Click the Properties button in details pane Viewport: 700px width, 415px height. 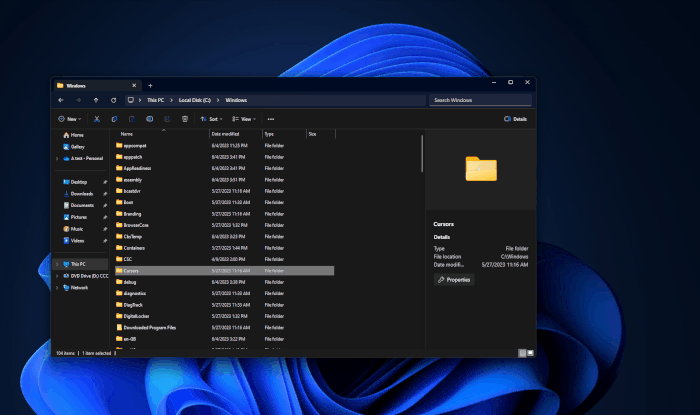click(x=454, y=280)
